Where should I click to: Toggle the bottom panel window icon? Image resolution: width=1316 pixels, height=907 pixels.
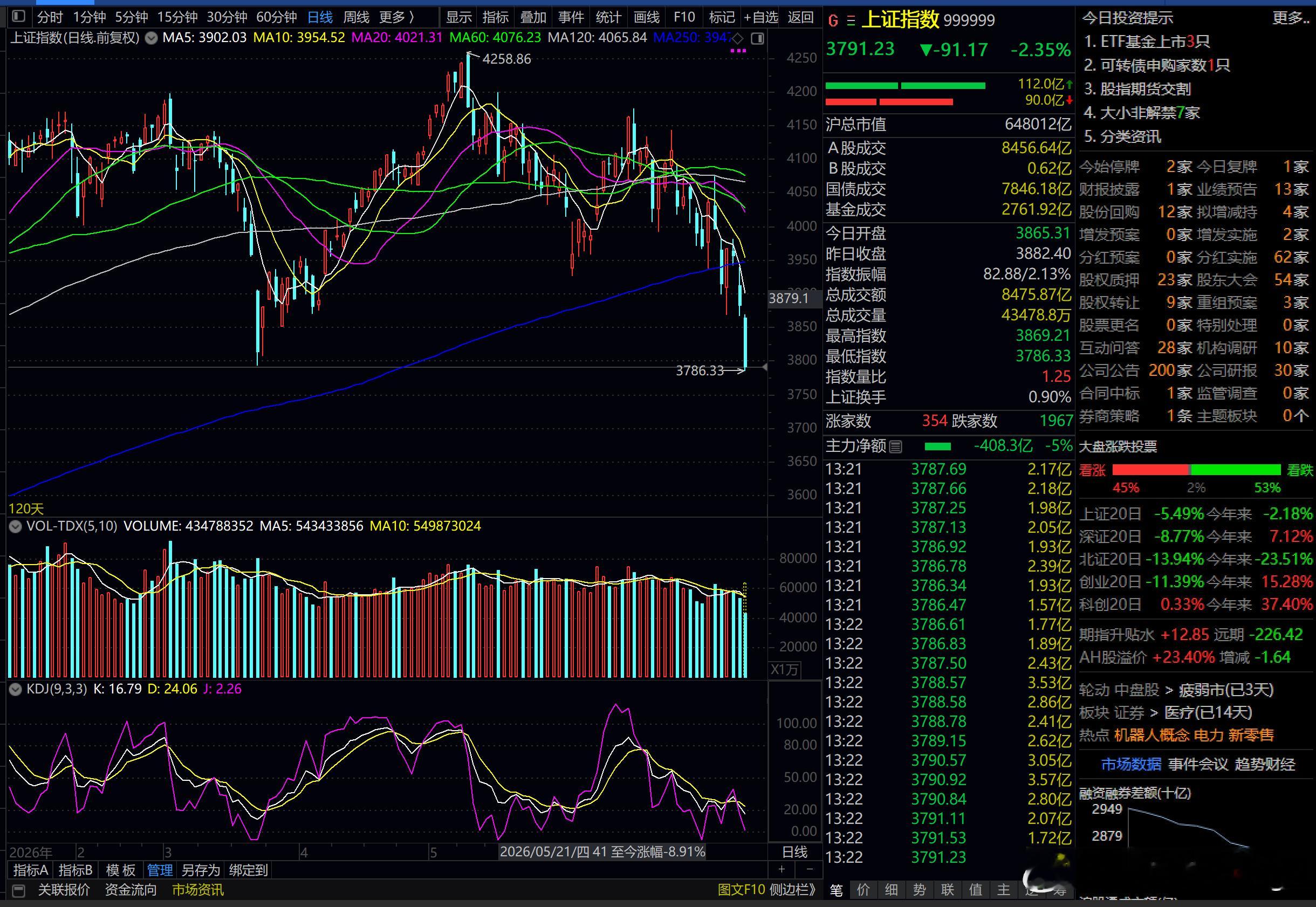pyautogui.click(x=19, y=890)
